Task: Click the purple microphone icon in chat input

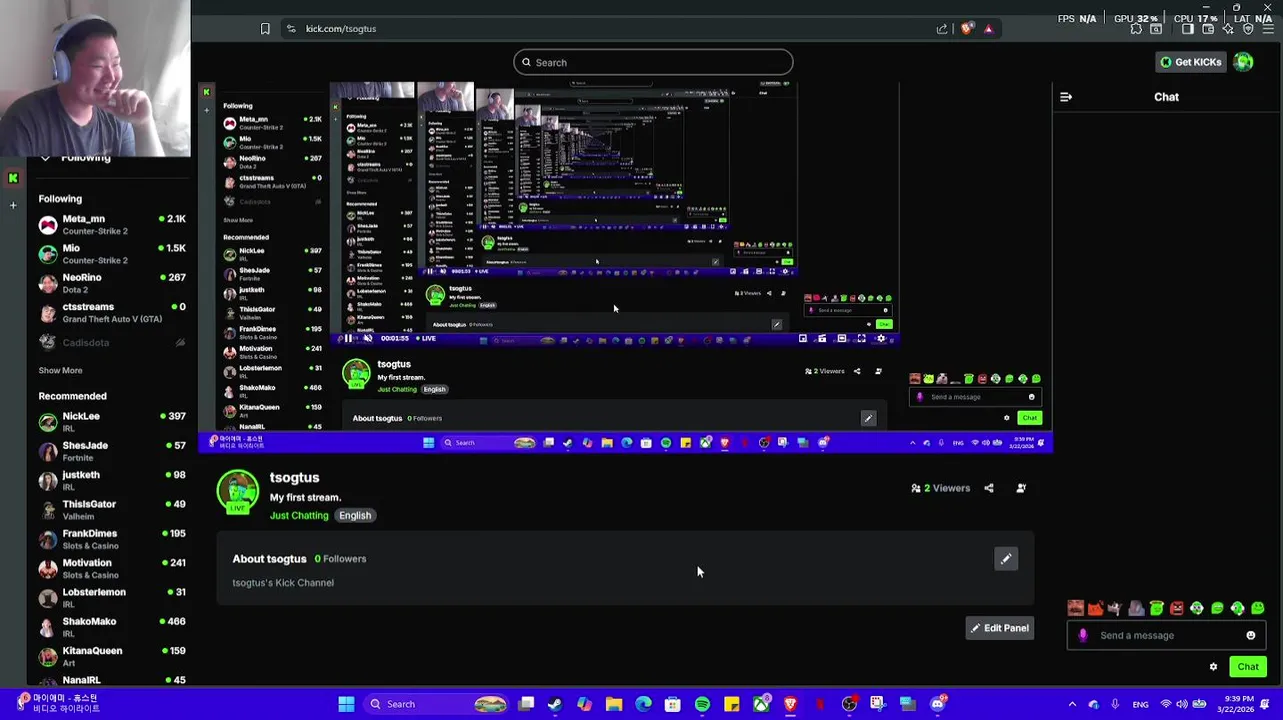Action: pos(1083,635)
